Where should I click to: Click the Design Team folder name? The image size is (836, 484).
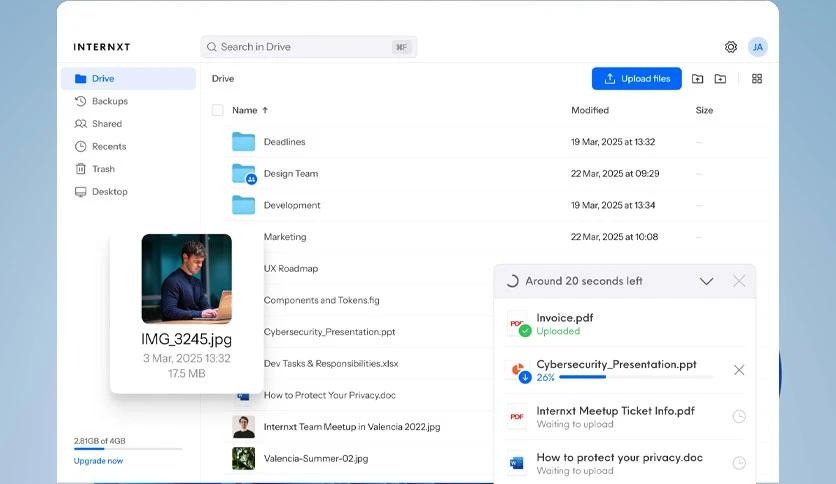291,174
